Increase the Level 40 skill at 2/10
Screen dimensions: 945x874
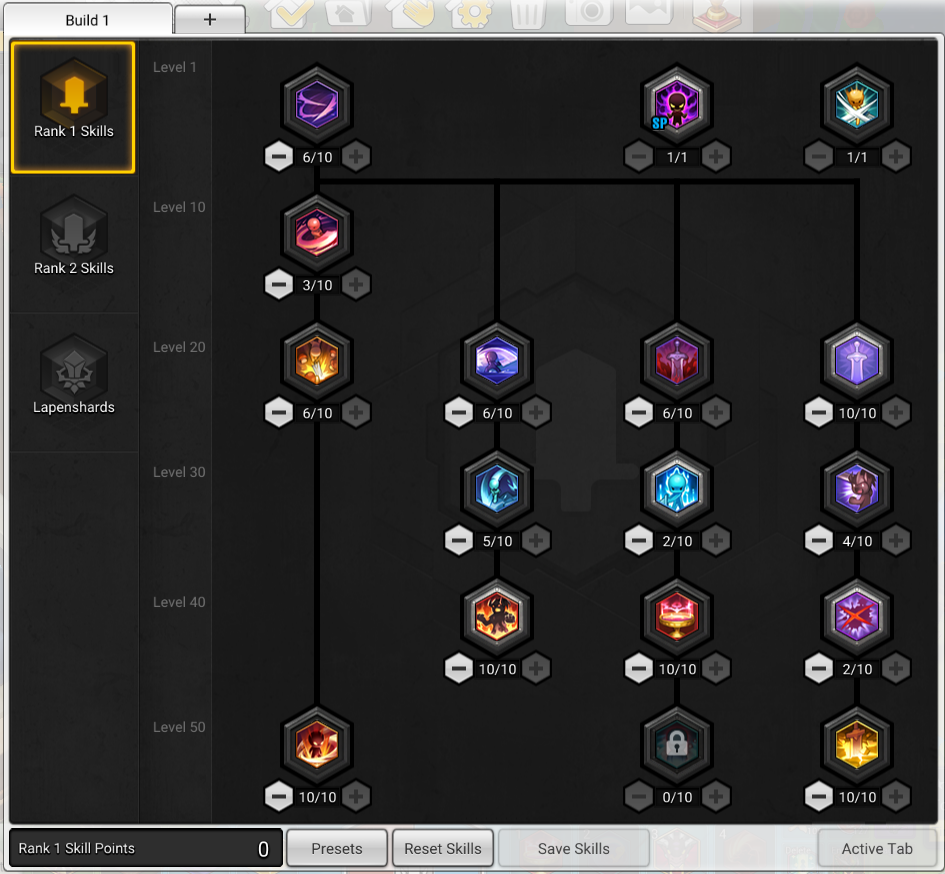pyautogui.click(x=896, y=668)
